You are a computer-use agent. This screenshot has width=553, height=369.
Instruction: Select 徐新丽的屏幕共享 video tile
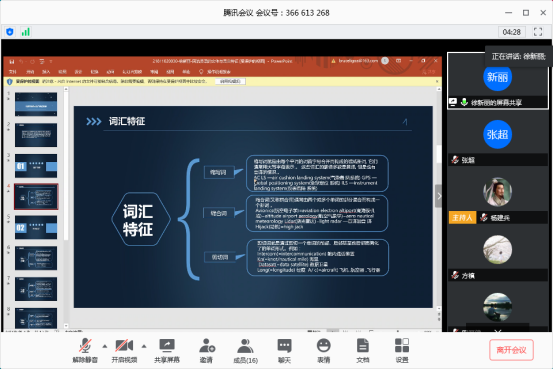[x=498, y=81]
